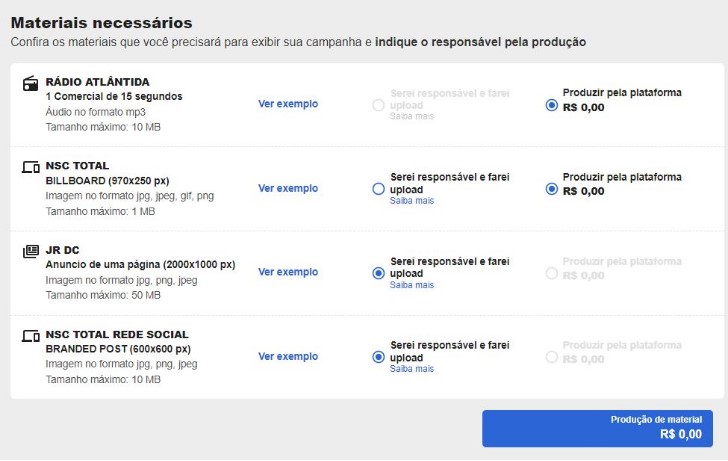Select platform production for RÁDIO ATLÂNTIDA
This screenshot has width=728, height=461.
(552, 105)
